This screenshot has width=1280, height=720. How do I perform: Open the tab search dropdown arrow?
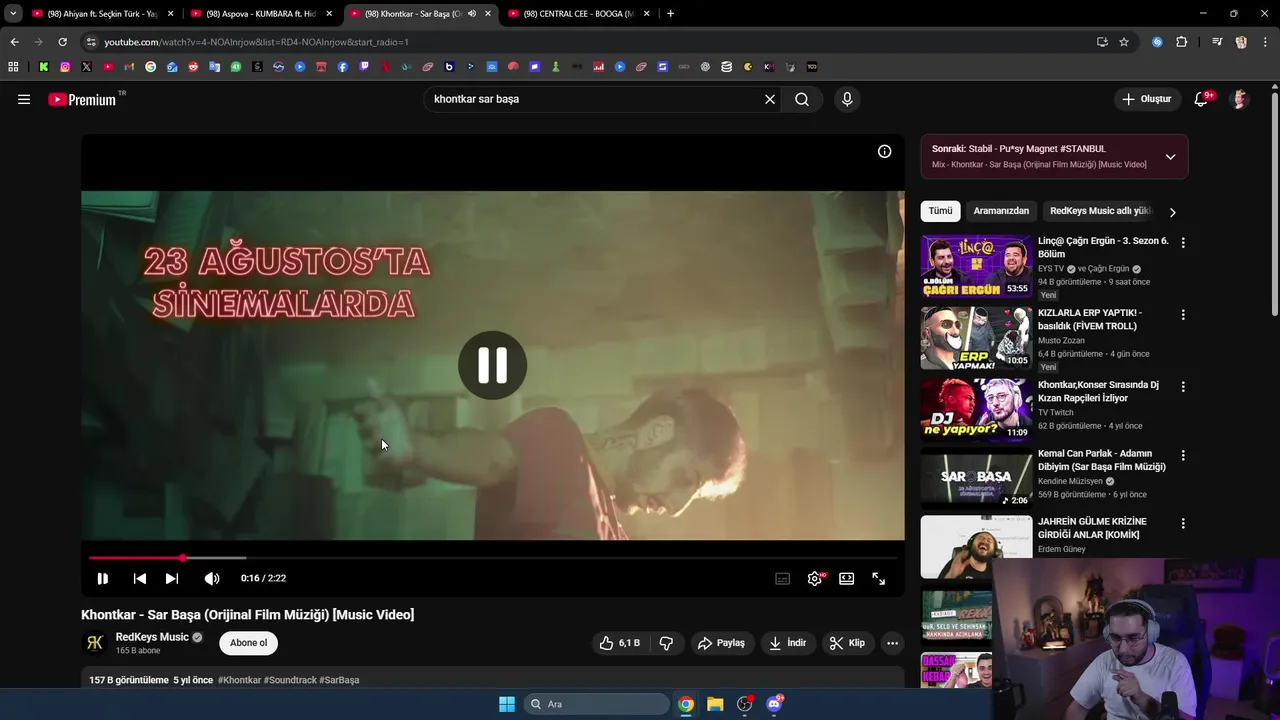click(13, 14)
